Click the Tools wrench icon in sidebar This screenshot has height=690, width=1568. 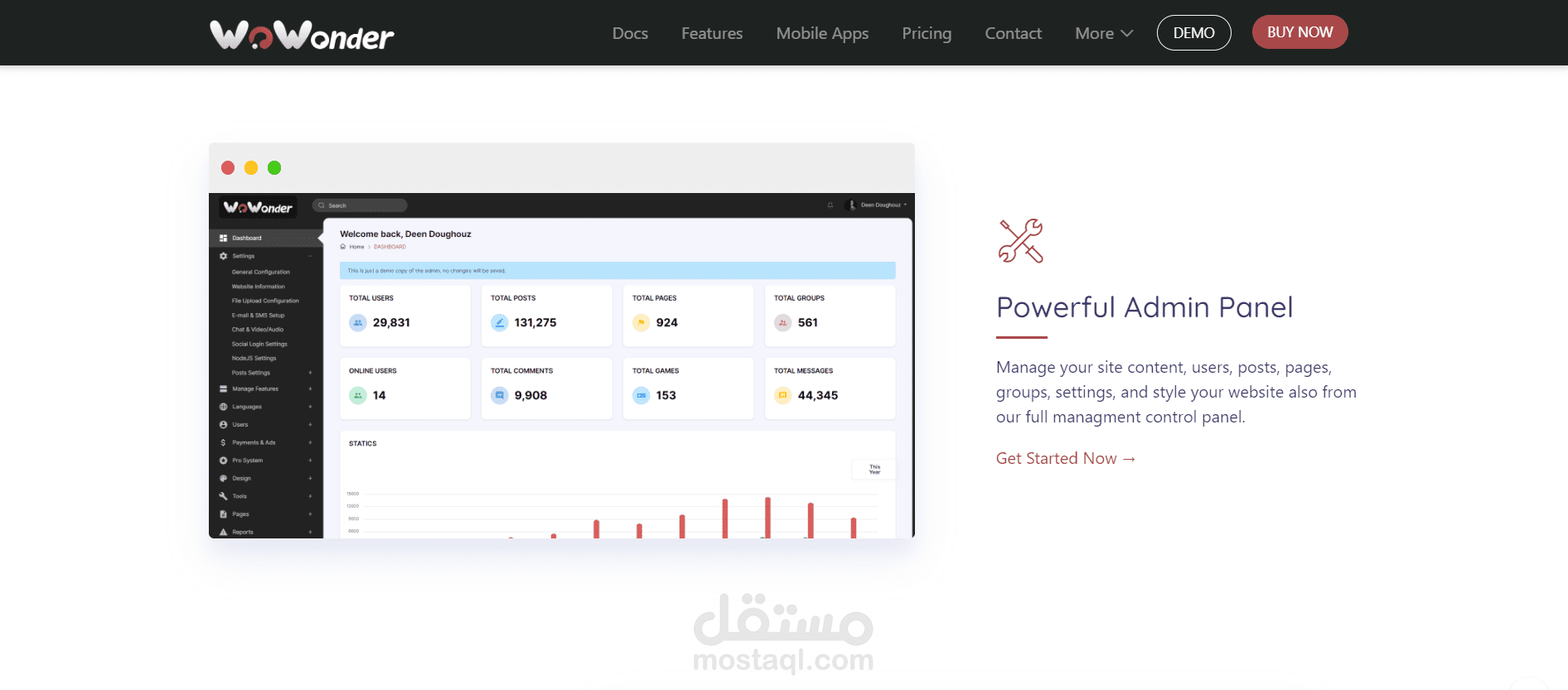click(223, 496)
